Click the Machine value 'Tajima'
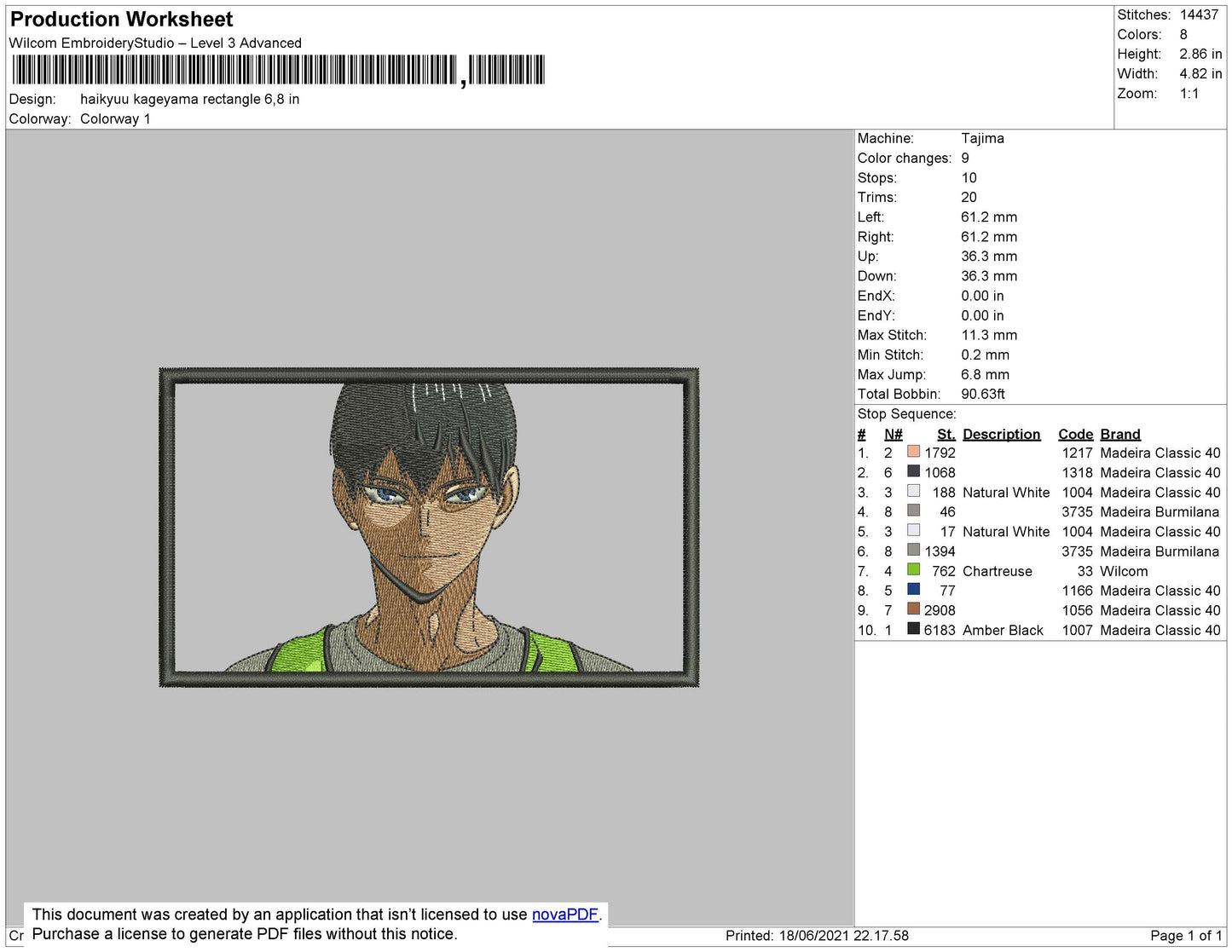This screenshot has height=952, width=1232. click(982, 138)
